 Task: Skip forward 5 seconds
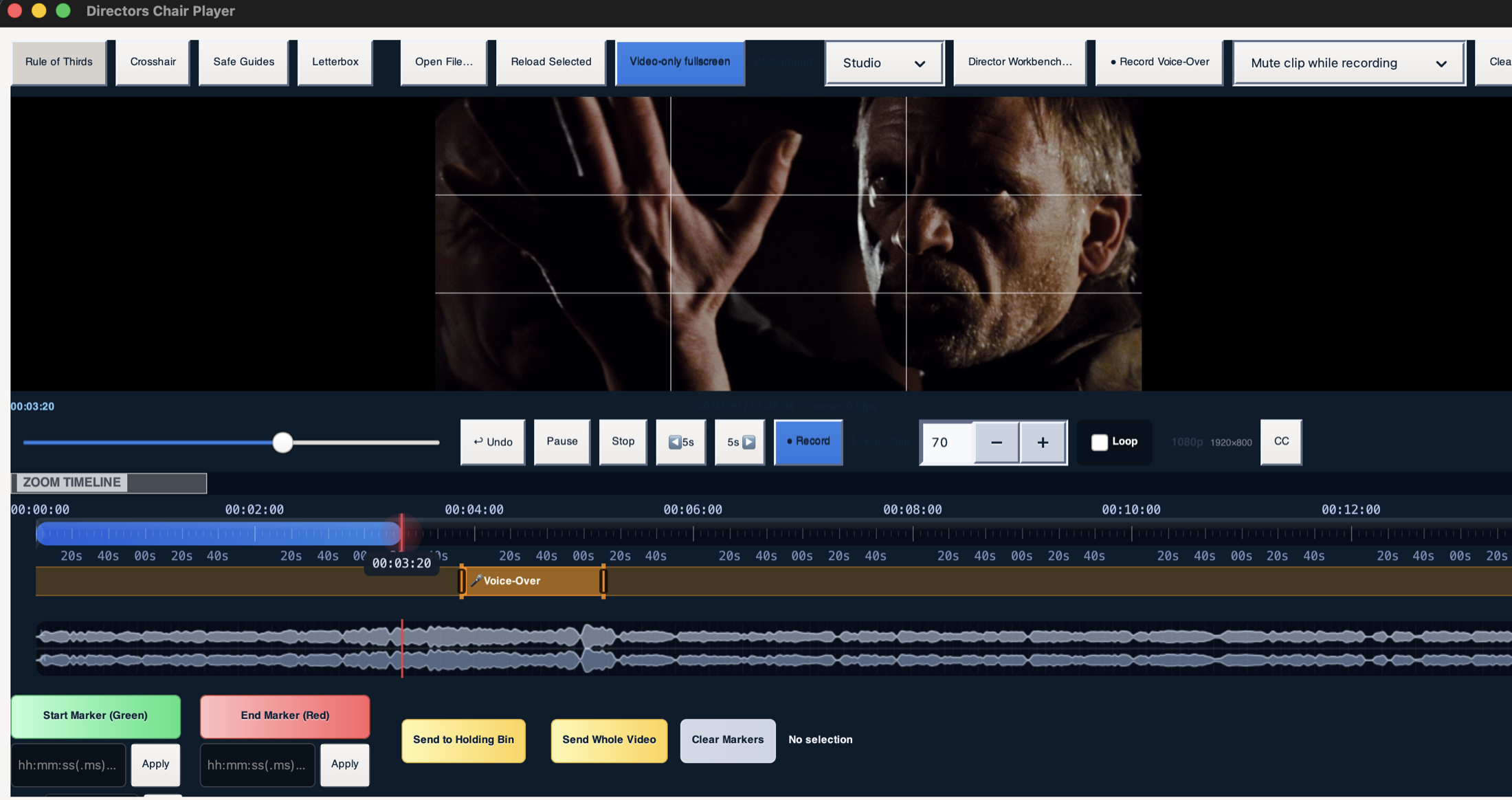click(x=740, y=442)
